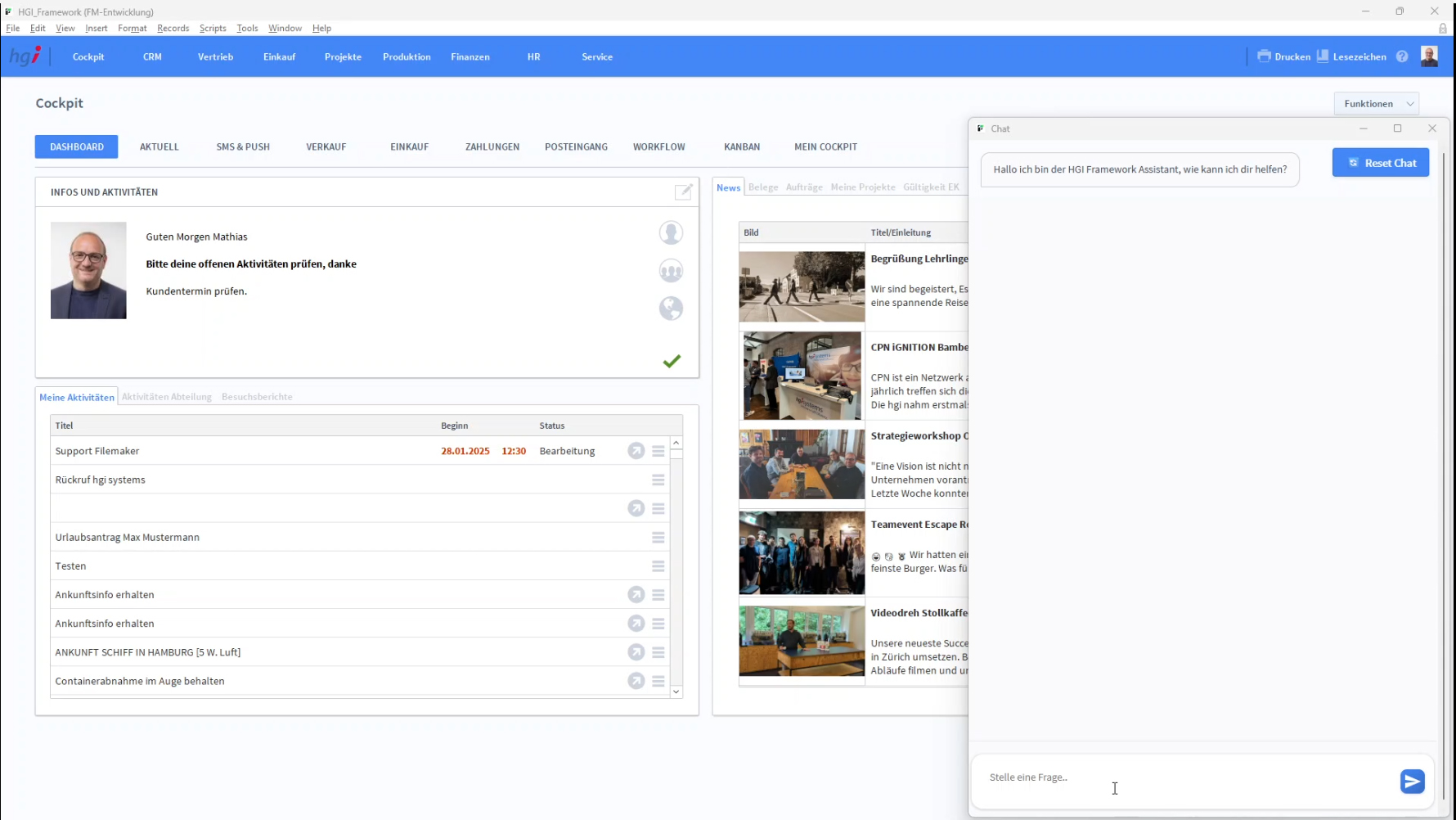Image resolution: width=1456 pixels, height=820 pixels.
Task: Open the File menu
Action: click(x=13, y=28)
